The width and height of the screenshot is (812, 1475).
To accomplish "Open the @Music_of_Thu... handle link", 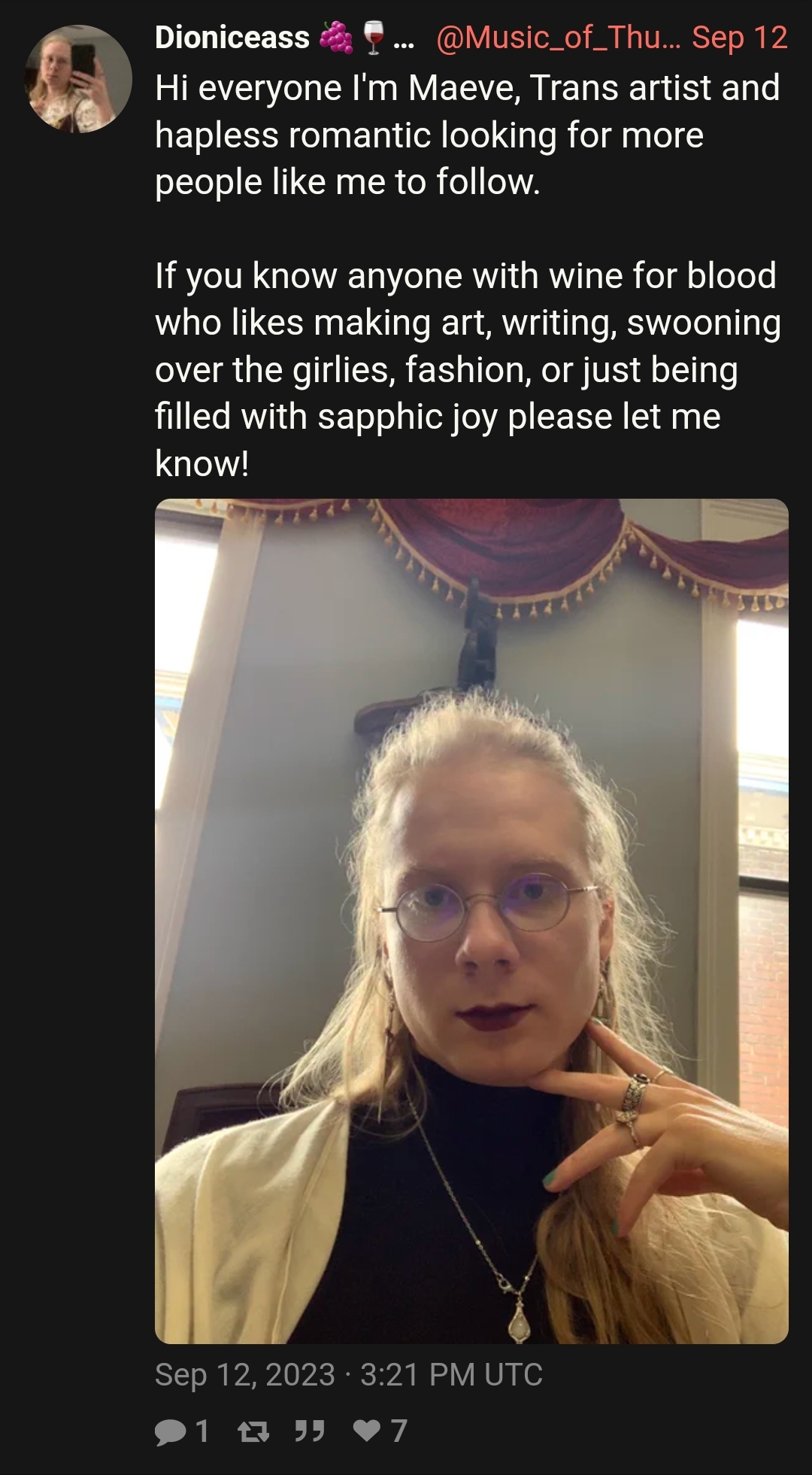I will click(558, 38).
